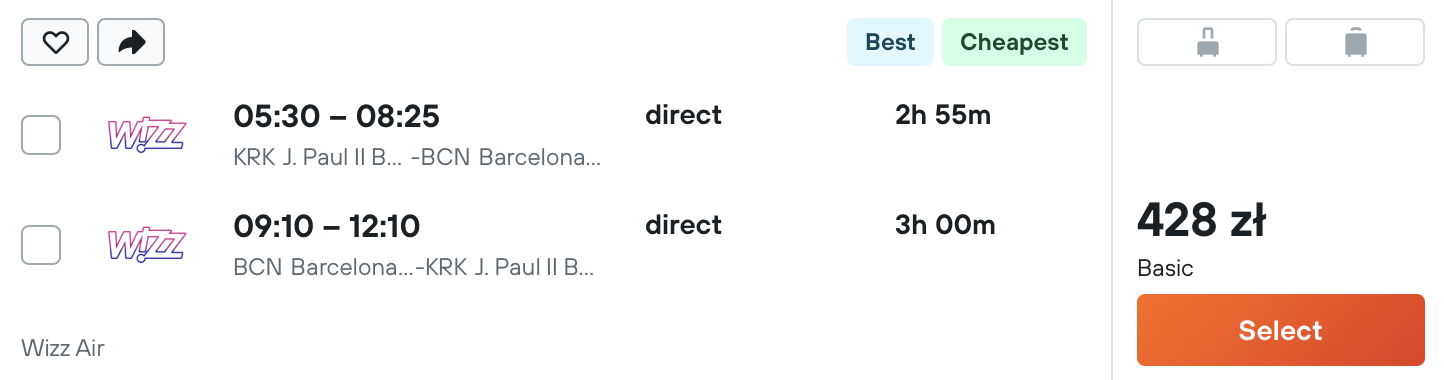1444x380 pixels.
Task: Click direct label on return flight
Action: pyautogui.click(x=684, y=225)
